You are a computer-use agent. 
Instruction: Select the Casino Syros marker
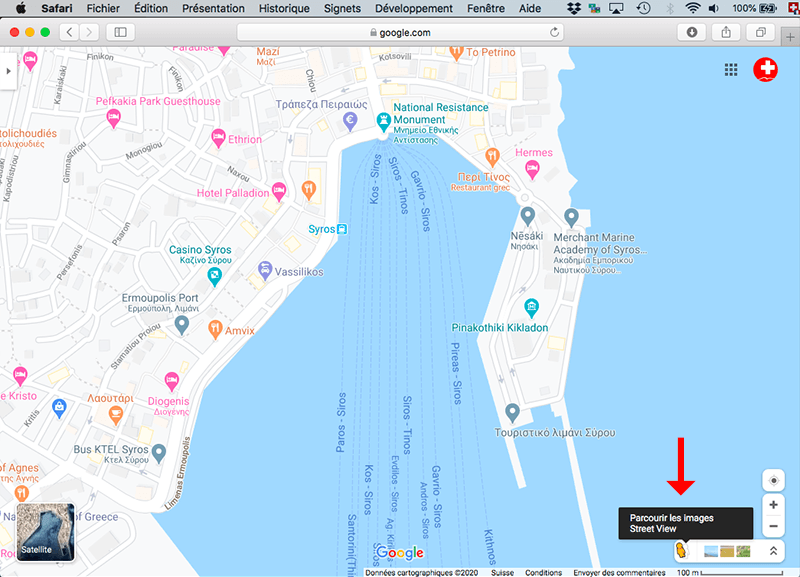[214, 276]
